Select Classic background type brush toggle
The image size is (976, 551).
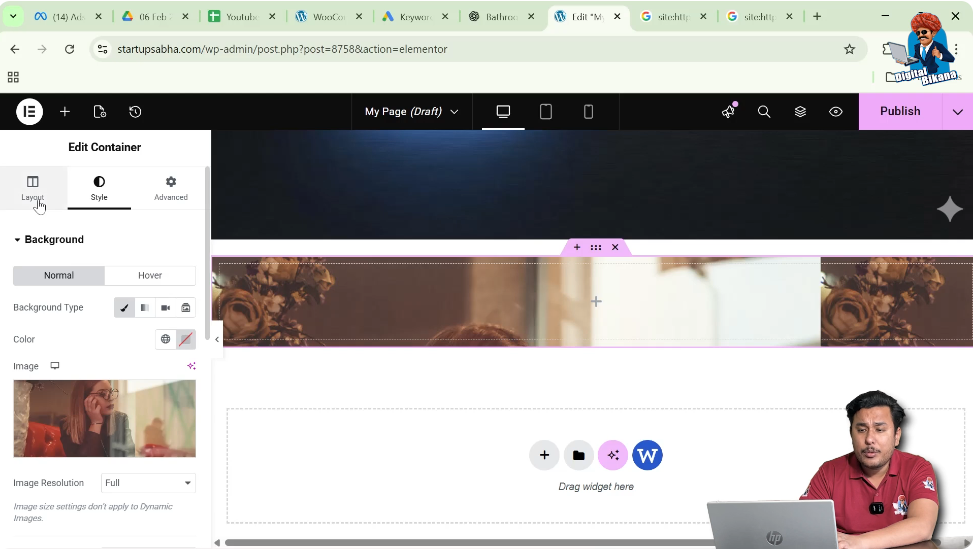(124, 308)
